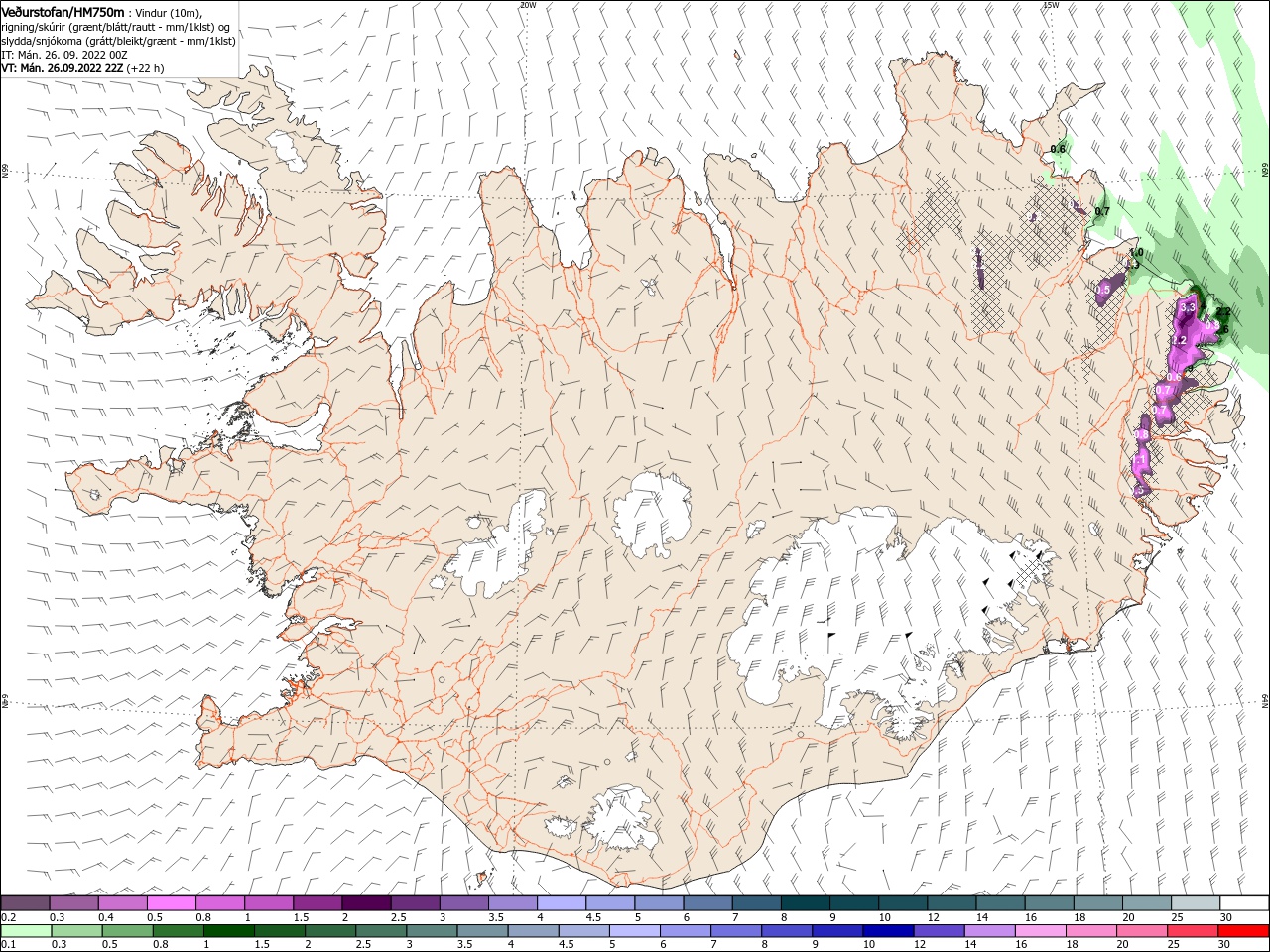Pick the rain legend swatch between 0.3 and 0.5
The width and height of the screenshot is (1270, 952).
(76, 931)
